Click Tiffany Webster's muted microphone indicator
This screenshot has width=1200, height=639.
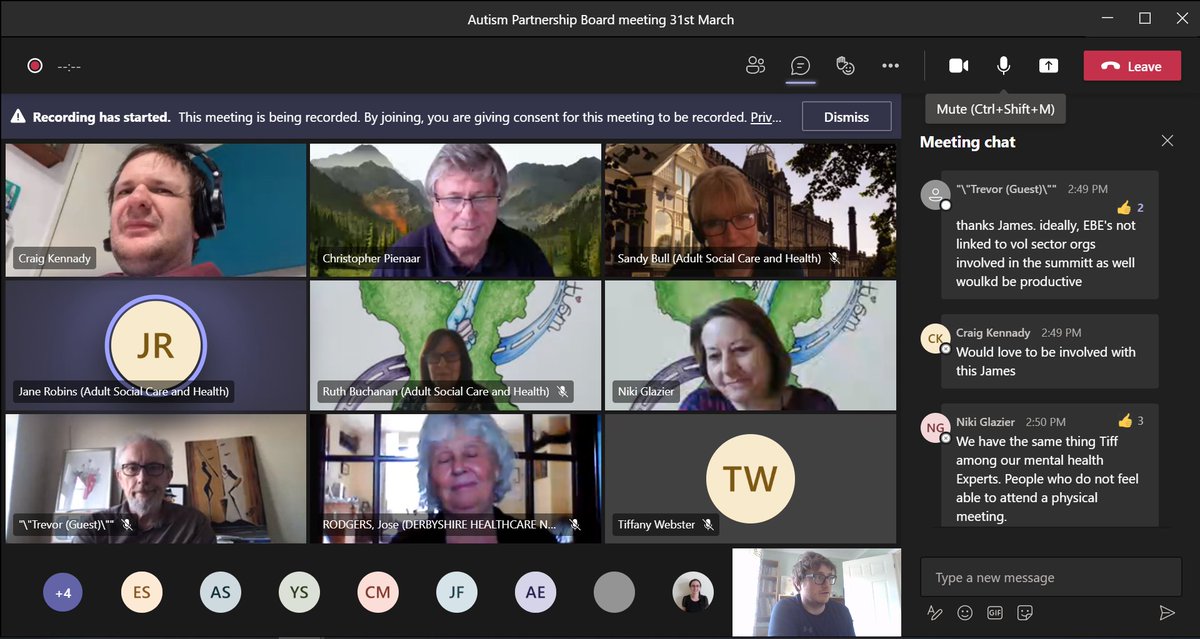tap(708, 524)
